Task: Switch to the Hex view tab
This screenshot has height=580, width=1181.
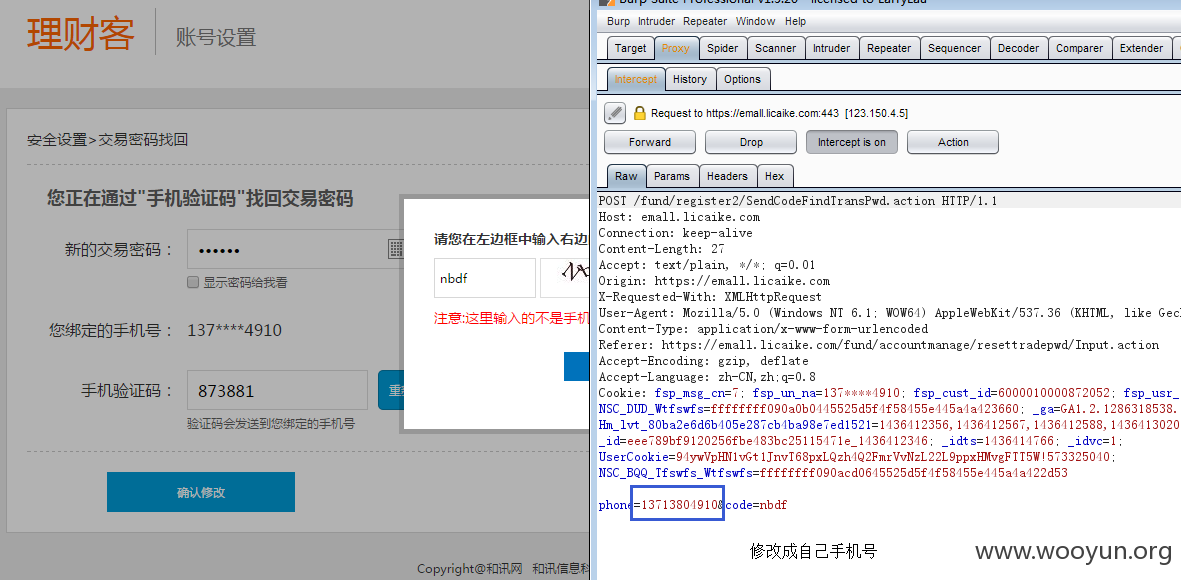Action: 774,176
